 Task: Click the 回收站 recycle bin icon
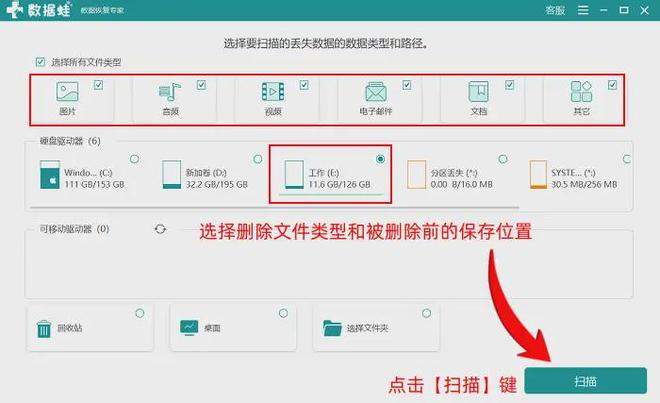point(44,328)
